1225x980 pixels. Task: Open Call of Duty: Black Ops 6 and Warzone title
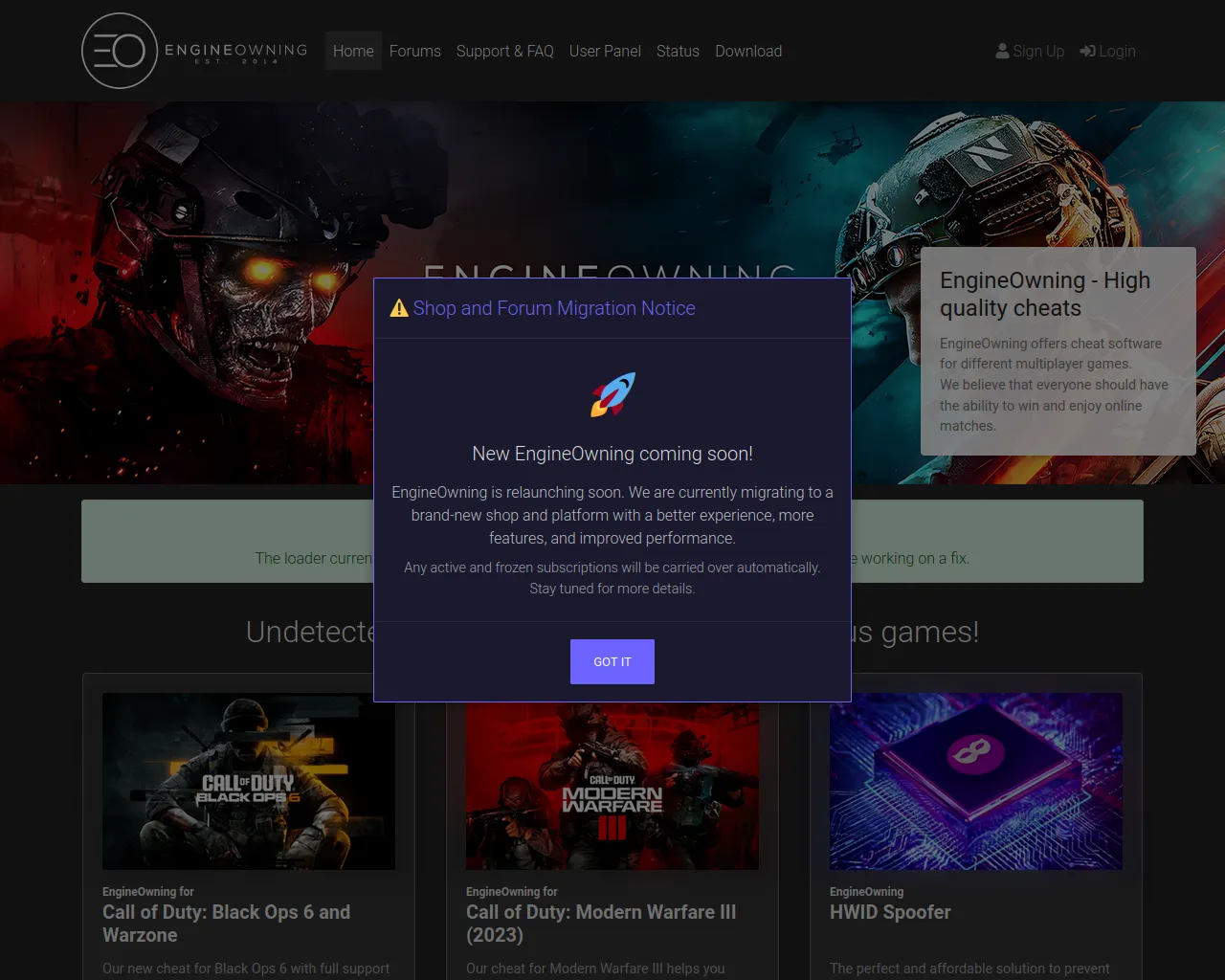[227, 924]
